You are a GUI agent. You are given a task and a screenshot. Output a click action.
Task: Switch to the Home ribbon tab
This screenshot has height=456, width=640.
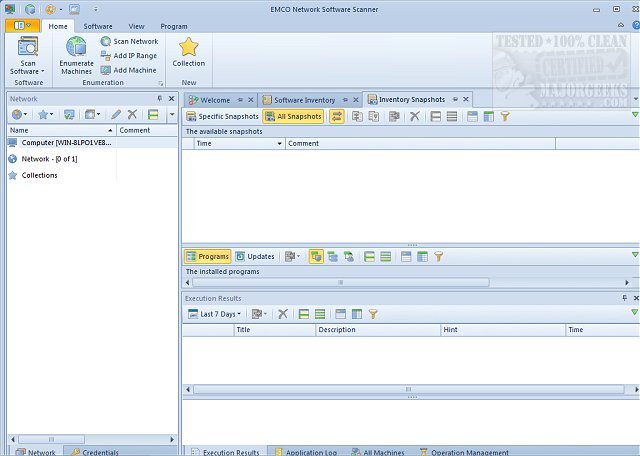point(58,26)
